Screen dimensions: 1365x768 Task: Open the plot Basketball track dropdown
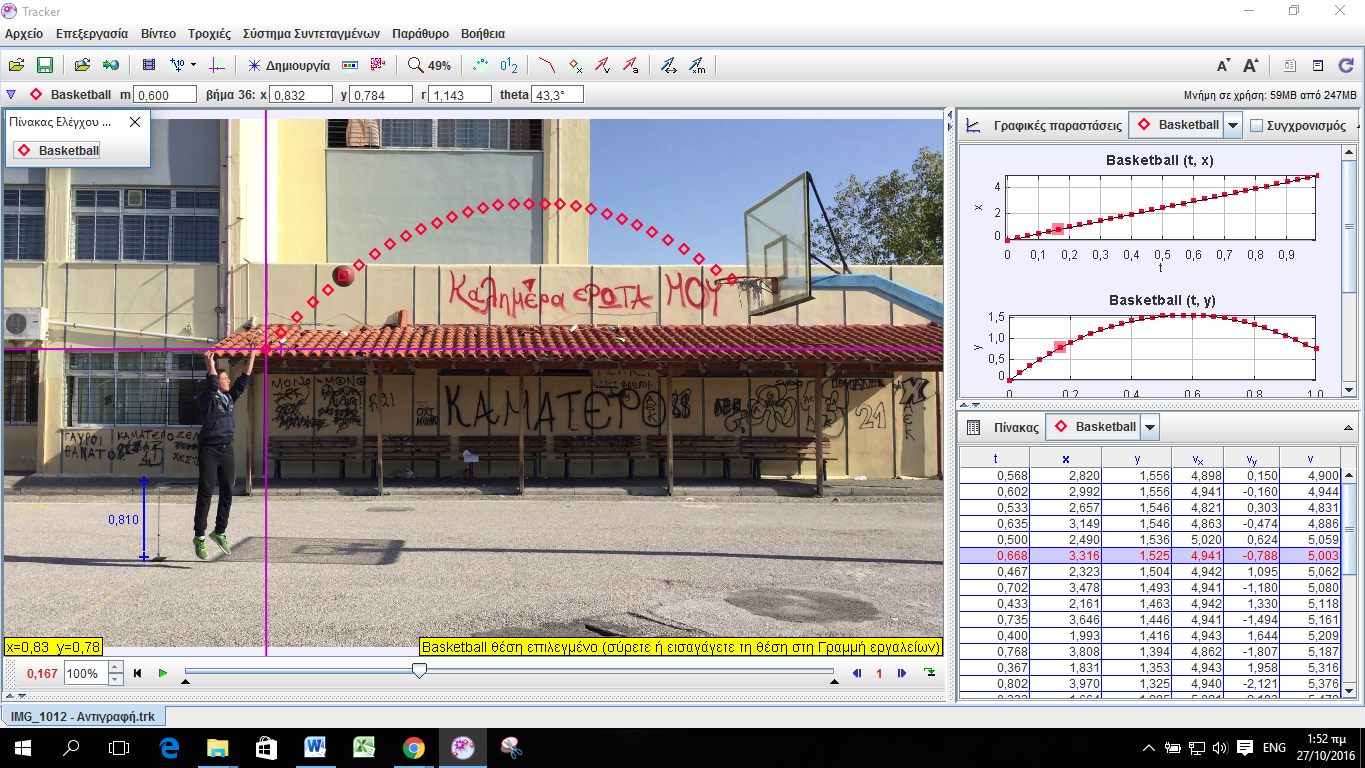(1233, 126)
